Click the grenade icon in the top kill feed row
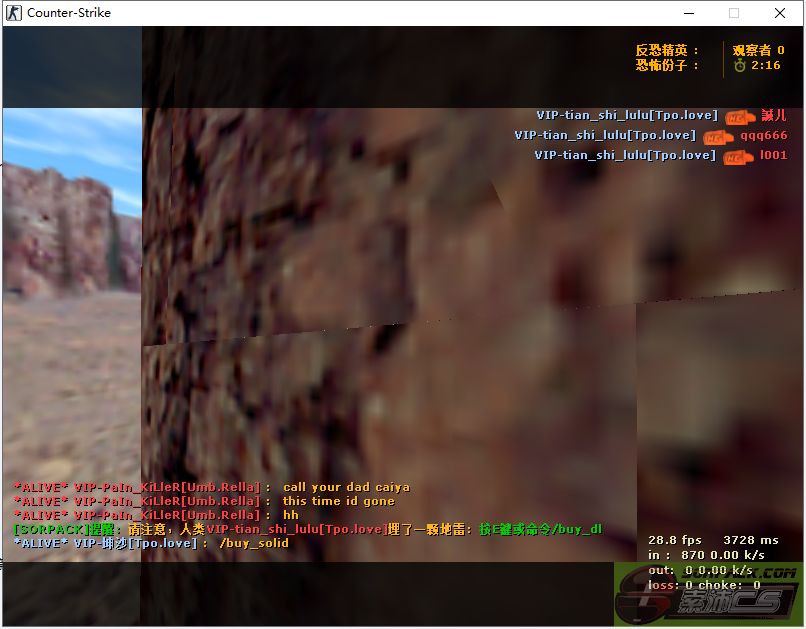Viewport: 806px width, 629px height. click(740, 118)
